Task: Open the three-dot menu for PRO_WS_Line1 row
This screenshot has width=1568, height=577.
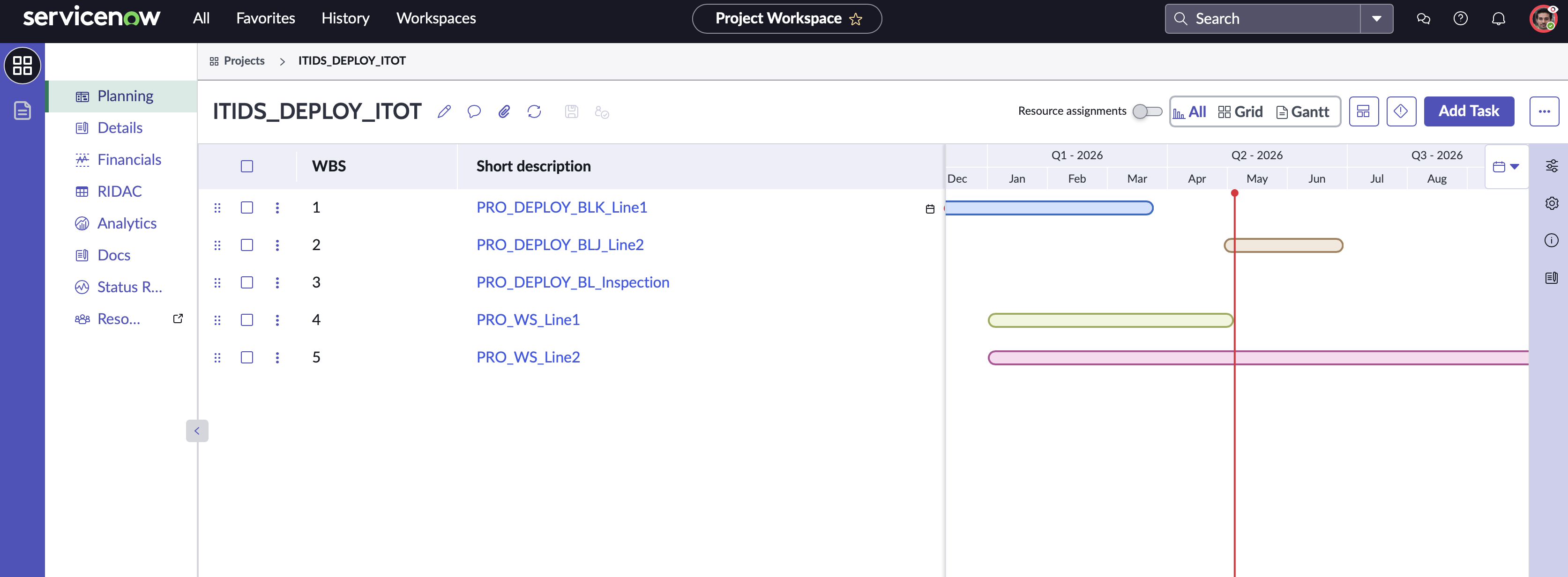Action: coord(277,320)
